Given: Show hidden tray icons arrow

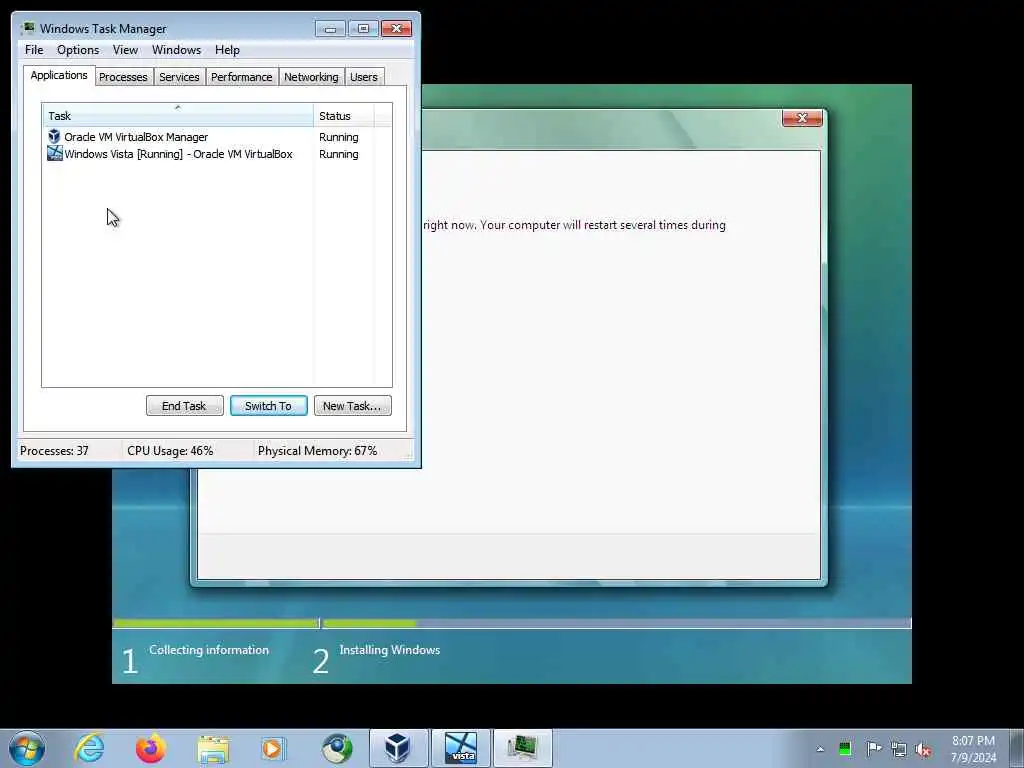Looking at the screenshot, I should 820,749.
